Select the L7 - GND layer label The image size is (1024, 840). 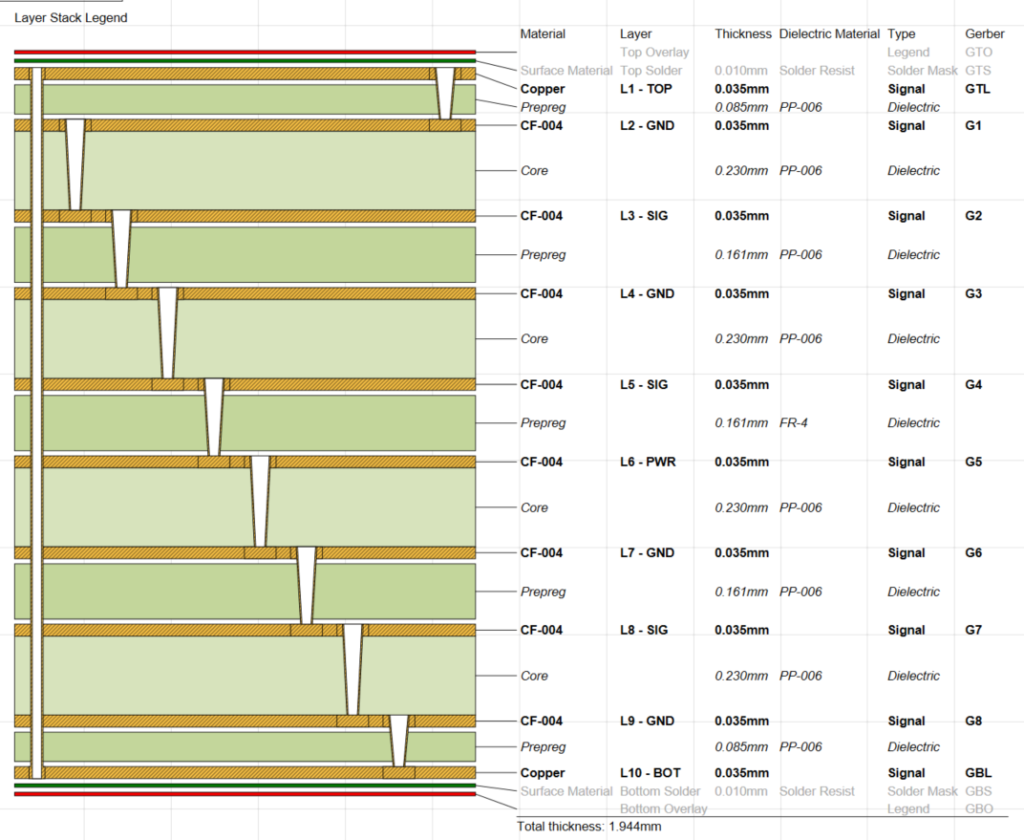coord(647,553)
